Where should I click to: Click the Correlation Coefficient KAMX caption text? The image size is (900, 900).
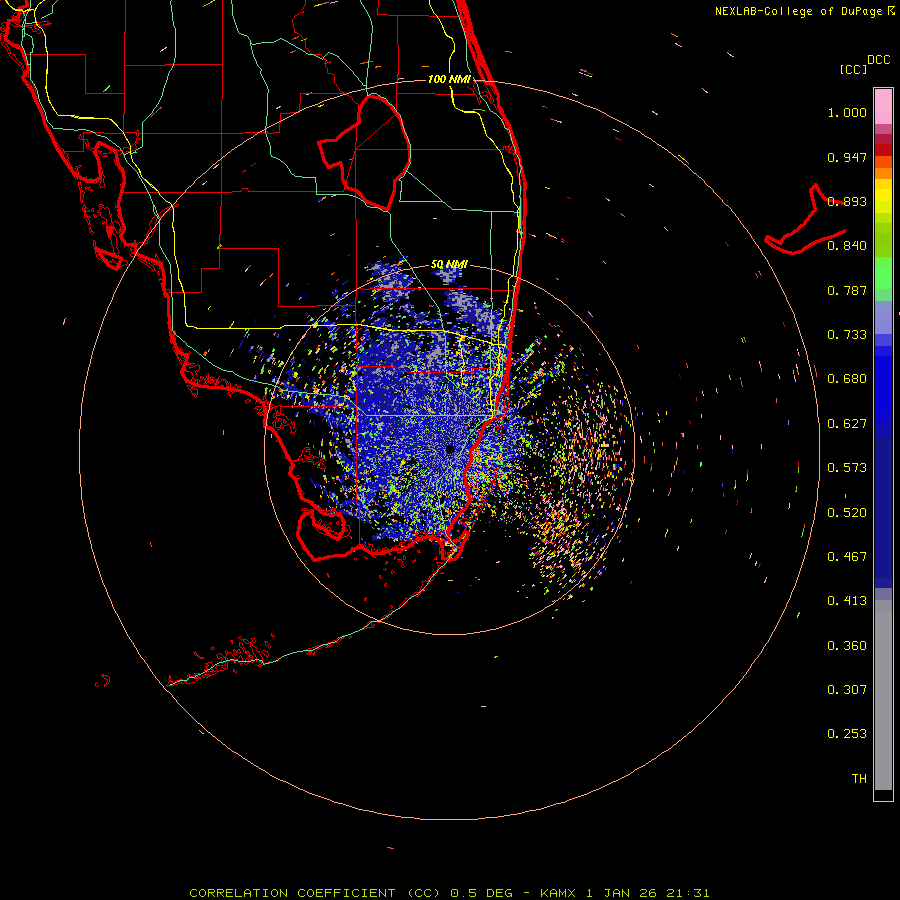(449, 893)
